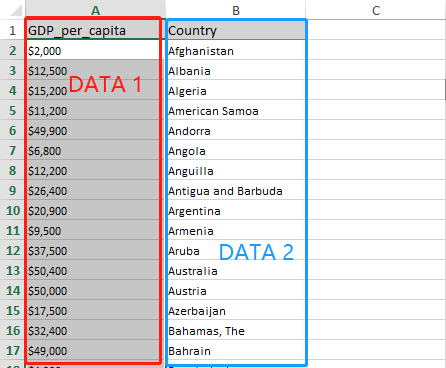Select row 10 header
Image resolution: width=446 pixels, height=368 pixels.
[12, 210]
